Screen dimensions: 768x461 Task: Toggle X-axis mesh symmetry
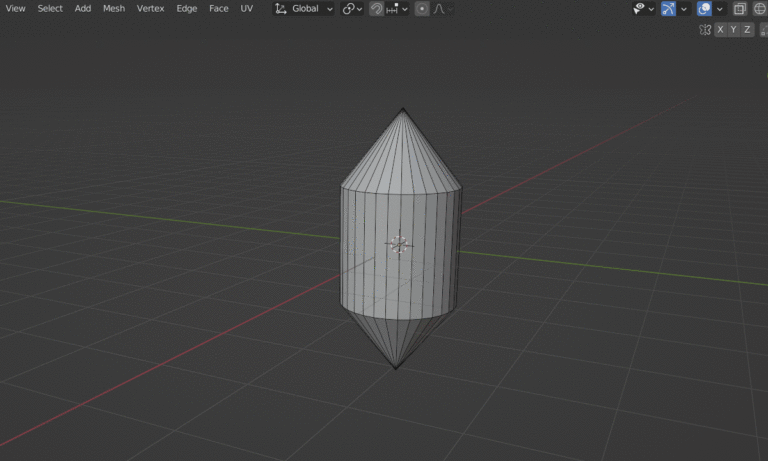point(720,30)
